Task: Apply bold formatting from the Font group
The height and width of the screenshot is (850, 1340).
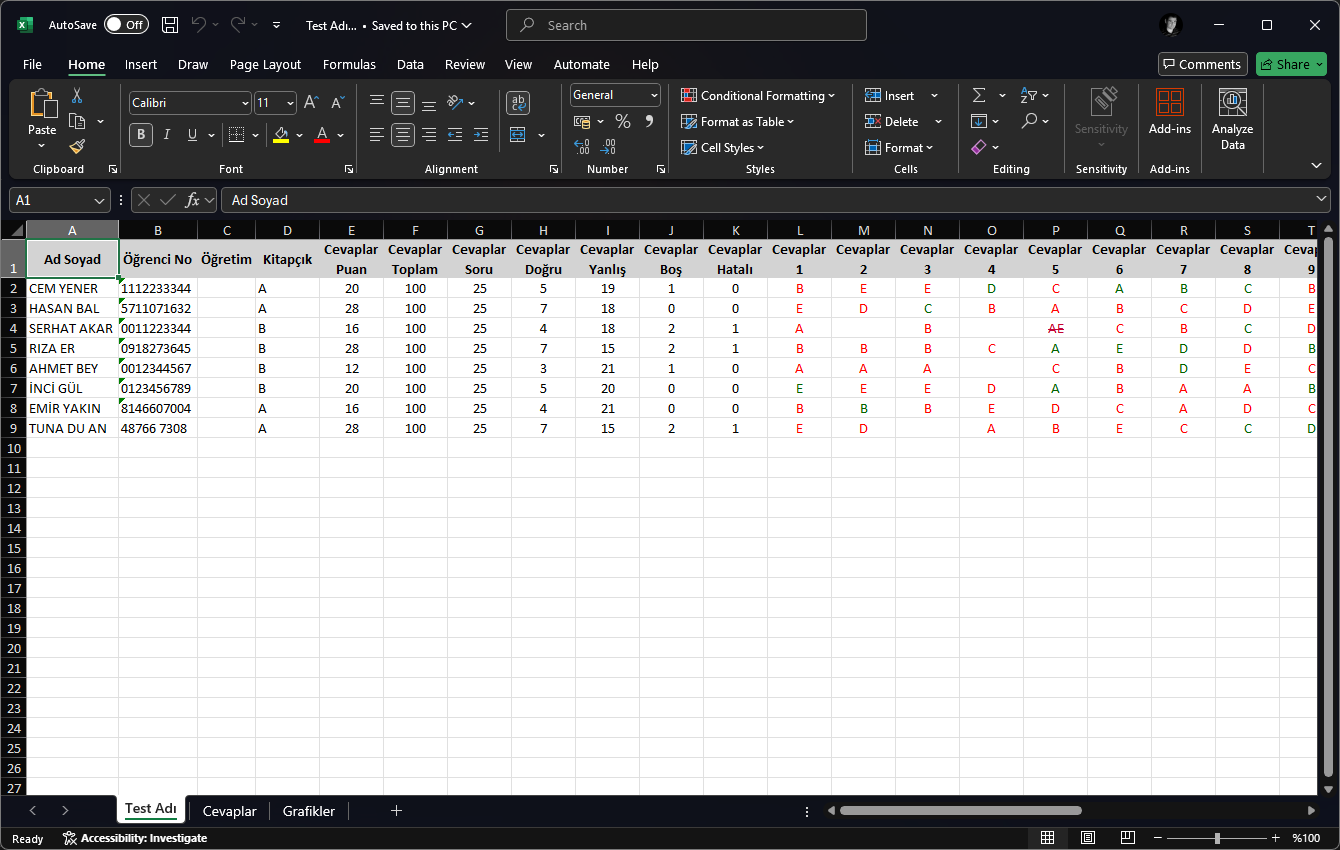Action: [140, 134]
